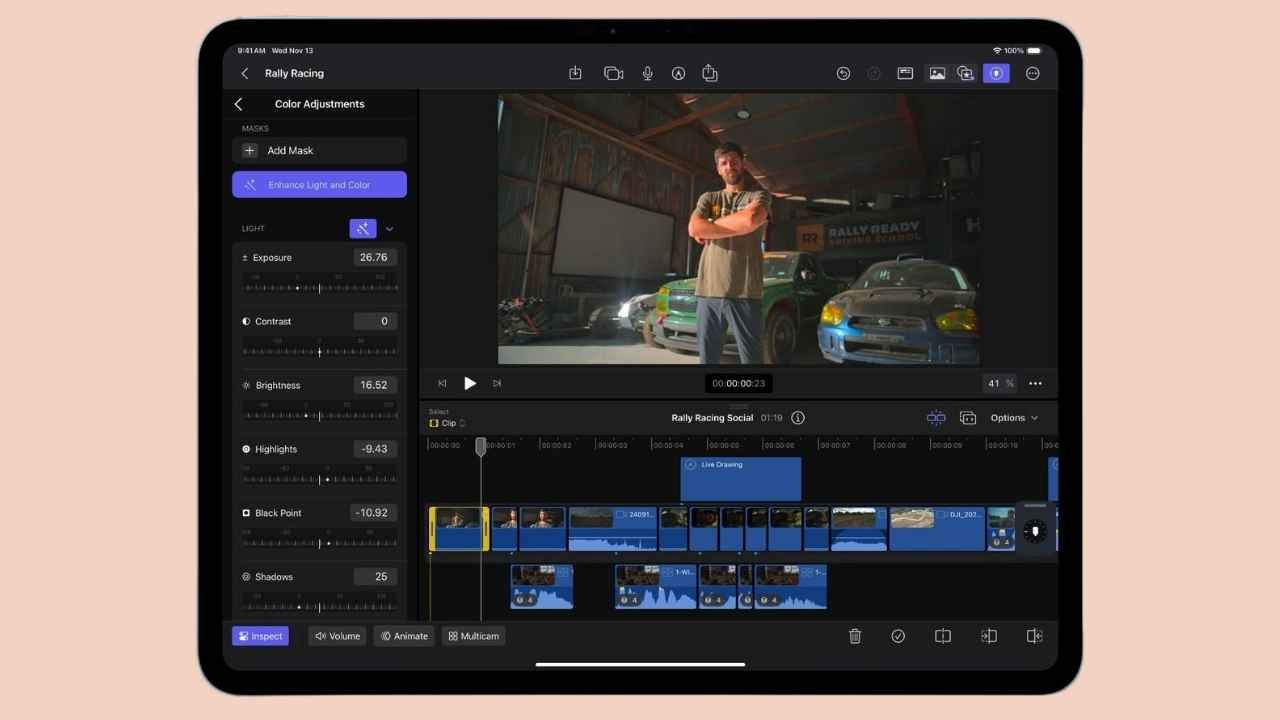Select the record video camera icon

coord(613,73)
